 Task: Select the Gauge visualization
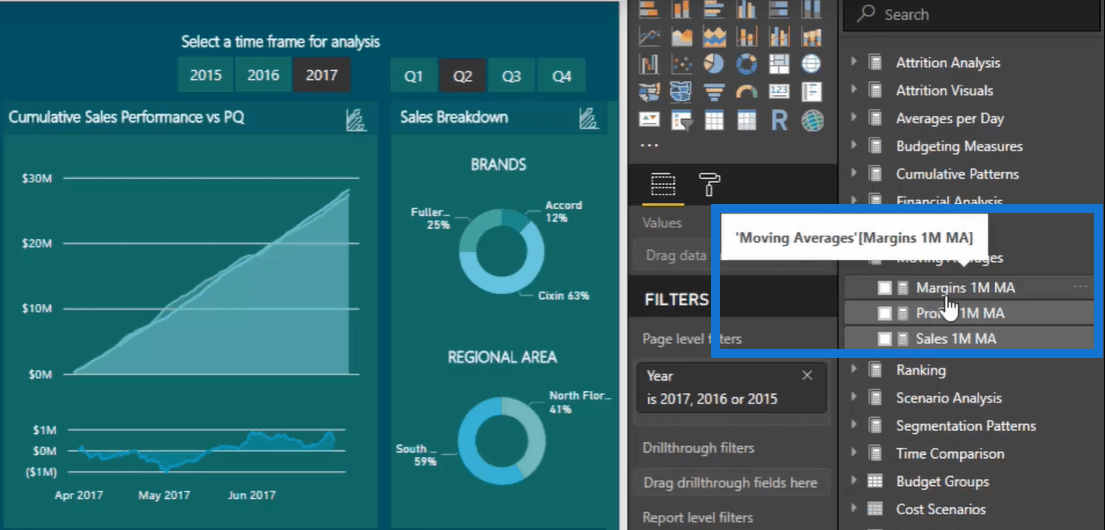point(747,92)
